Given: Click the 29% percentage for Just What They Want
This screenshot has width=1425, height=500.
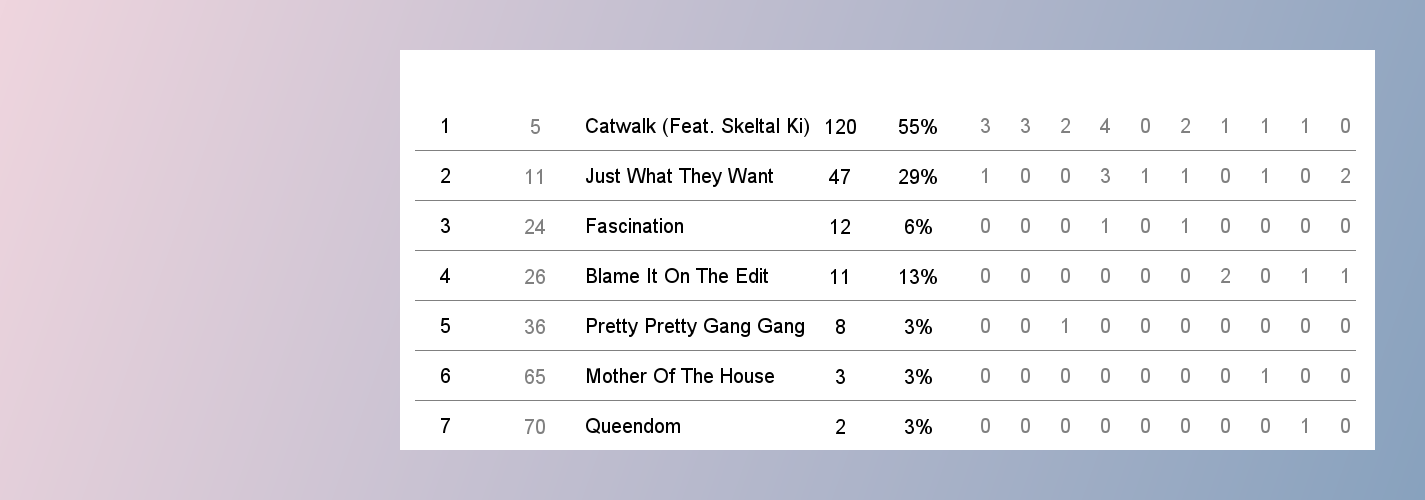Looking at the screenshot, I should point(917,177).
